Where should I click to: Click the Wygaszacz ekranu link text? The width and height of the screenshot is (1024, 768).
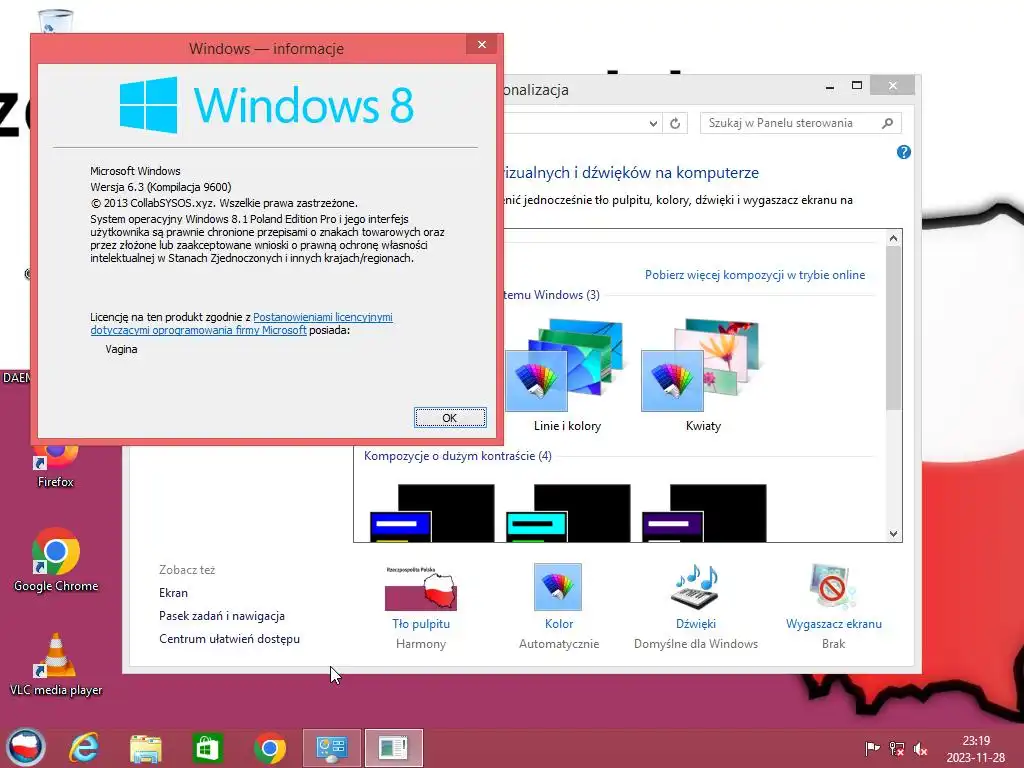pyautogui.click(x=834, y=624)
